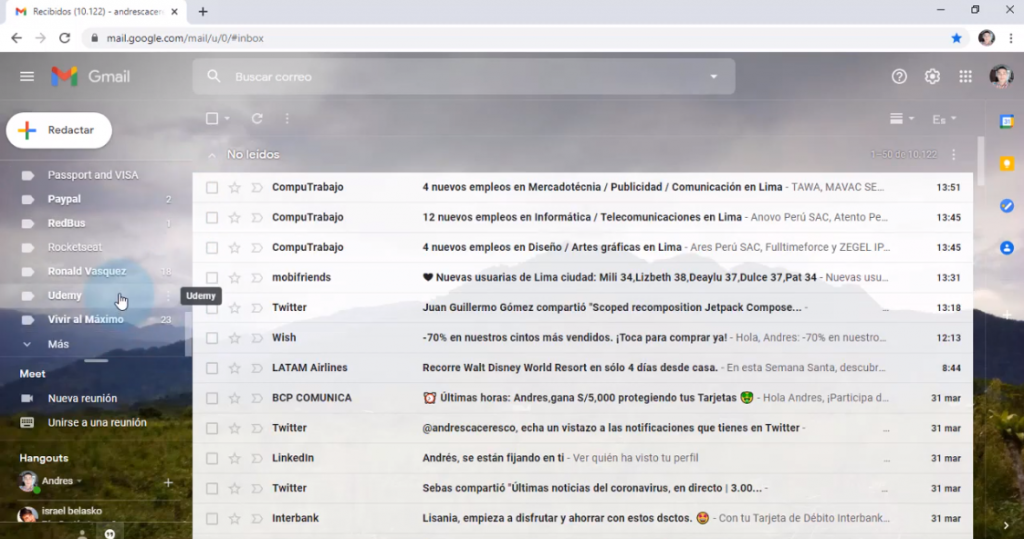This screenshot has width=1024, height=539.
Task: Open Google Calendar side panel icon
Action: (x=1006, y=122)
